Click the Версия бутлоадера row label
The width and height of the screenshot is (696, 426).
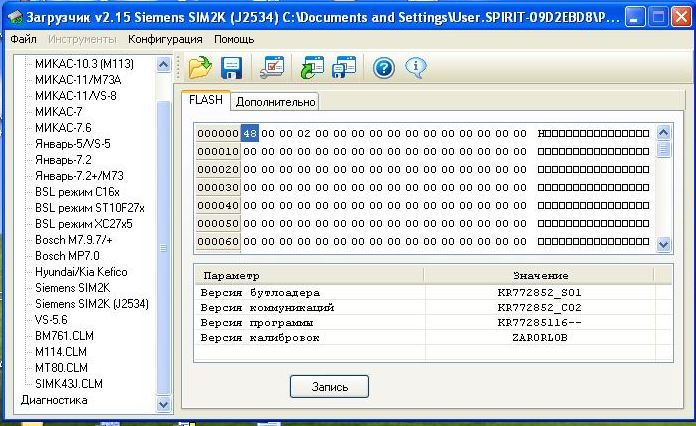[260, 292]
